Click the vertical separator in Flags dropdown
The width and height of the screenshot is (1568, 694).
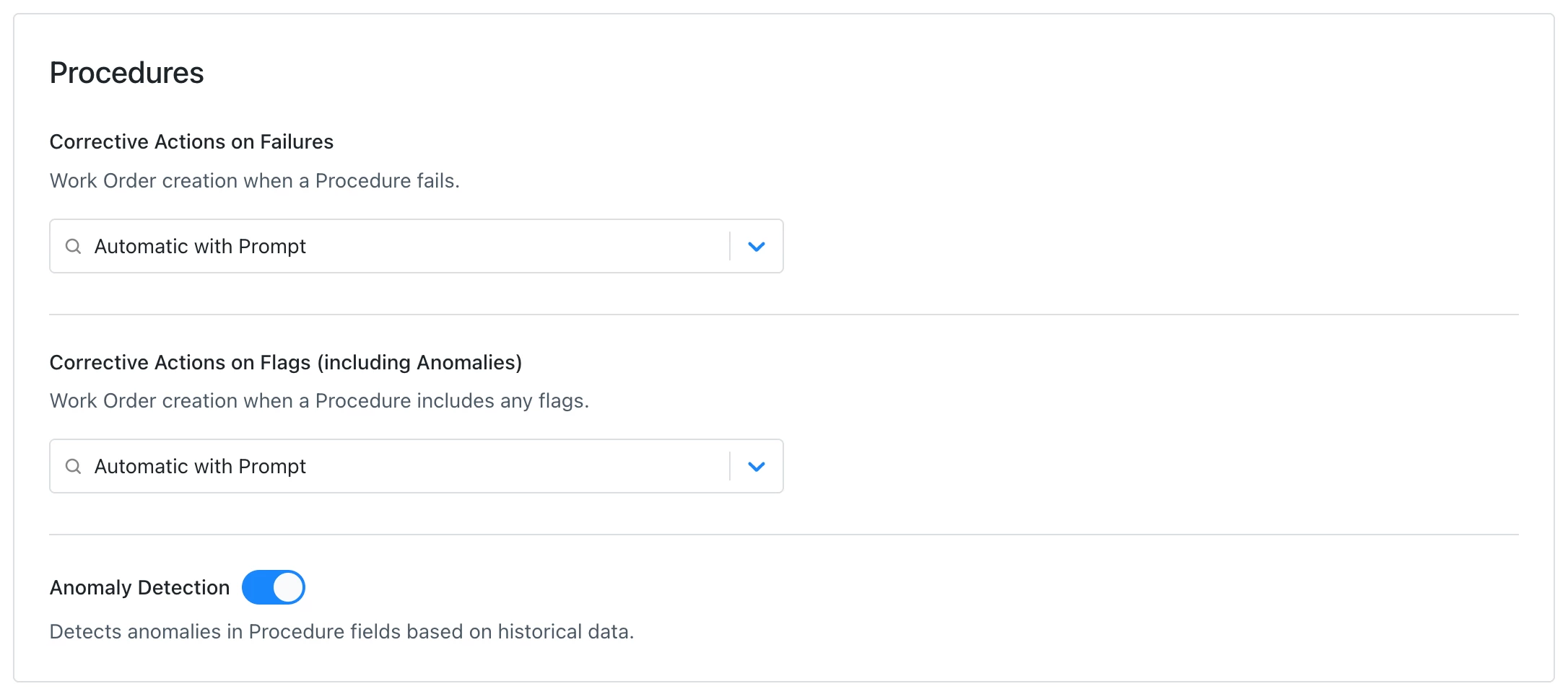[730, 467]
